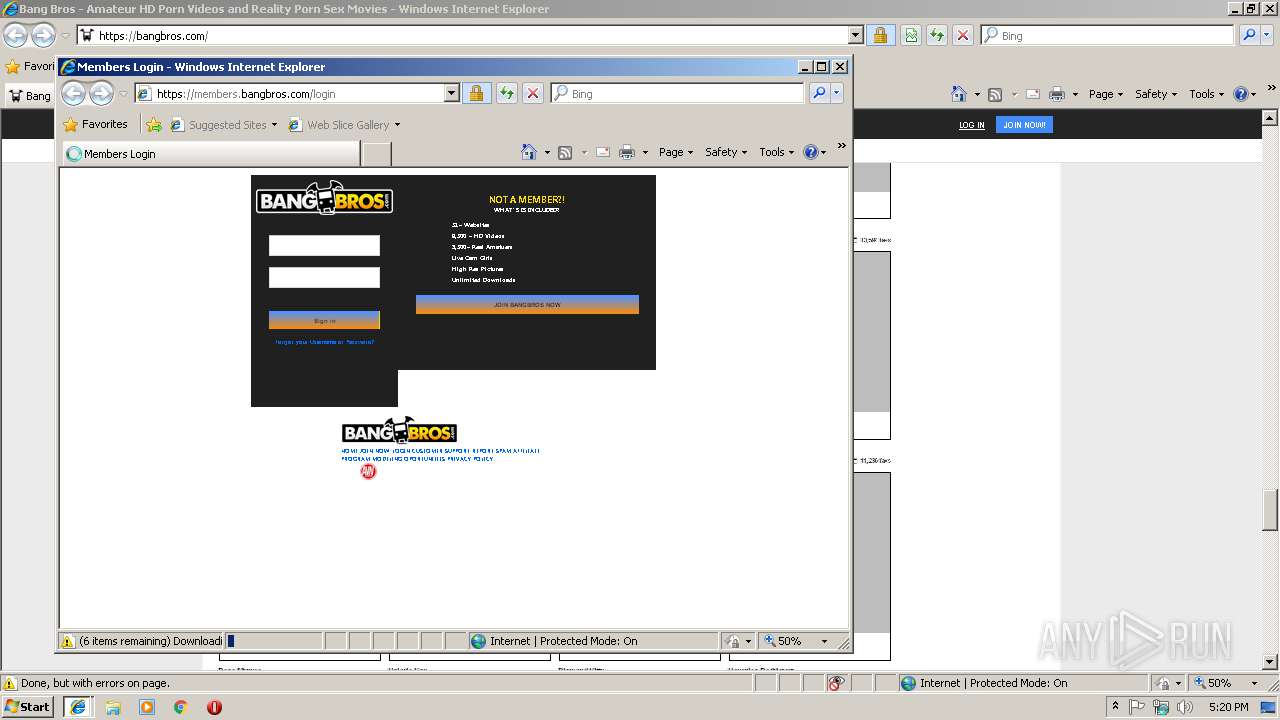This screenshot has height=720, width=1280.
Task: Click Internet Protected Mode in Members Login status bar
Action: [x=554, y=641]
